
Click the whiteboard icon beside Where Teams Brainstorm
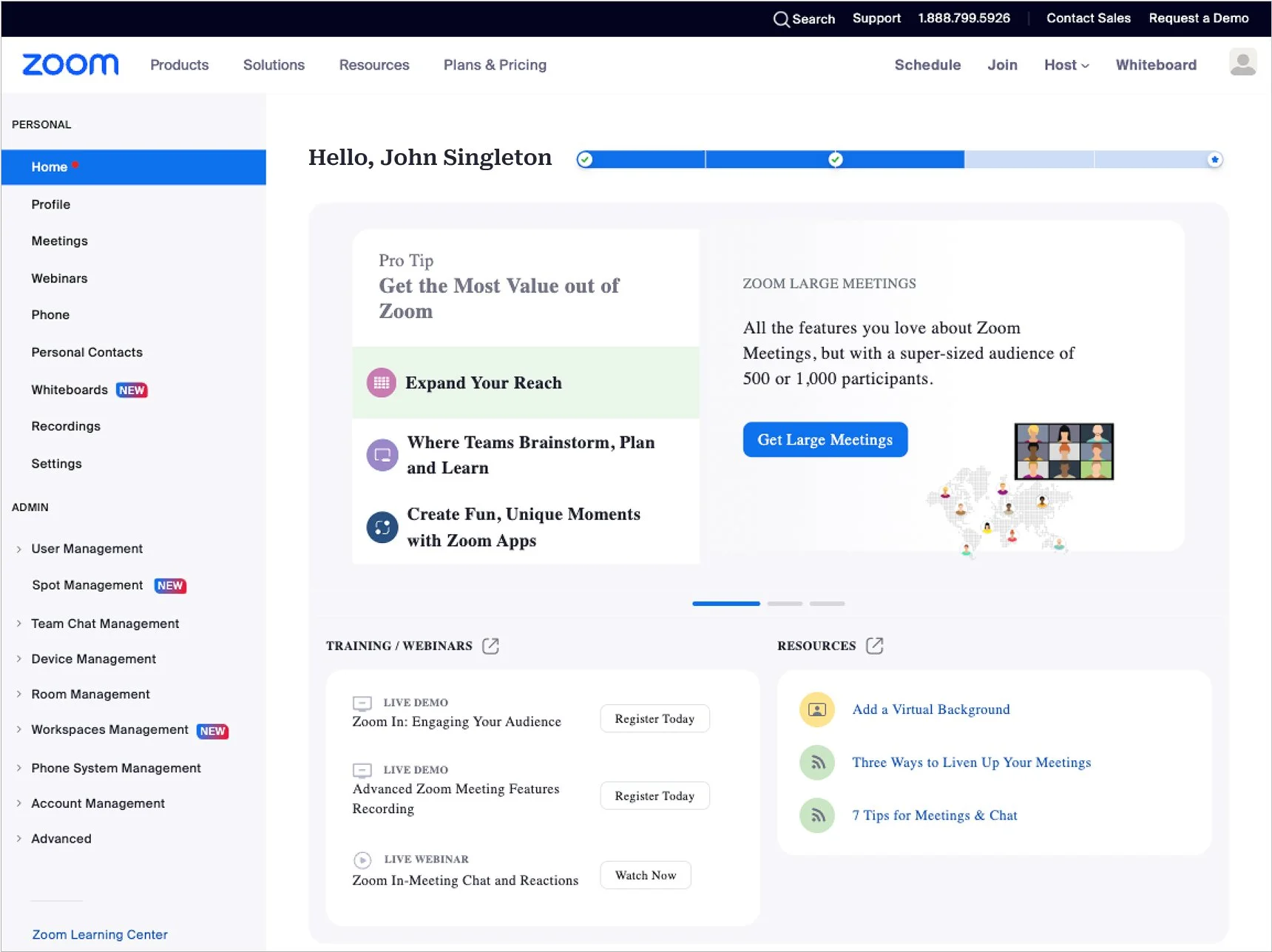tap(382, 455)
